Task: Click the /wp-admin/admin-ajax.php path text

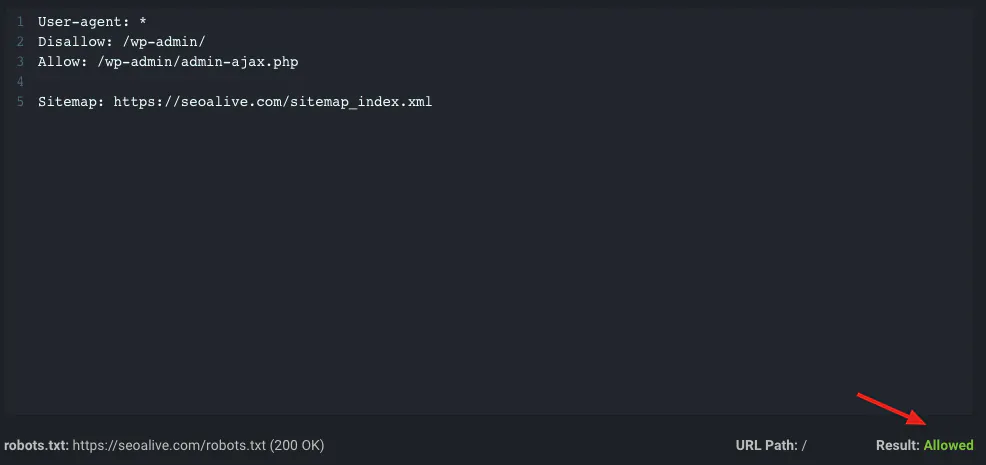Action: [196, 61]
